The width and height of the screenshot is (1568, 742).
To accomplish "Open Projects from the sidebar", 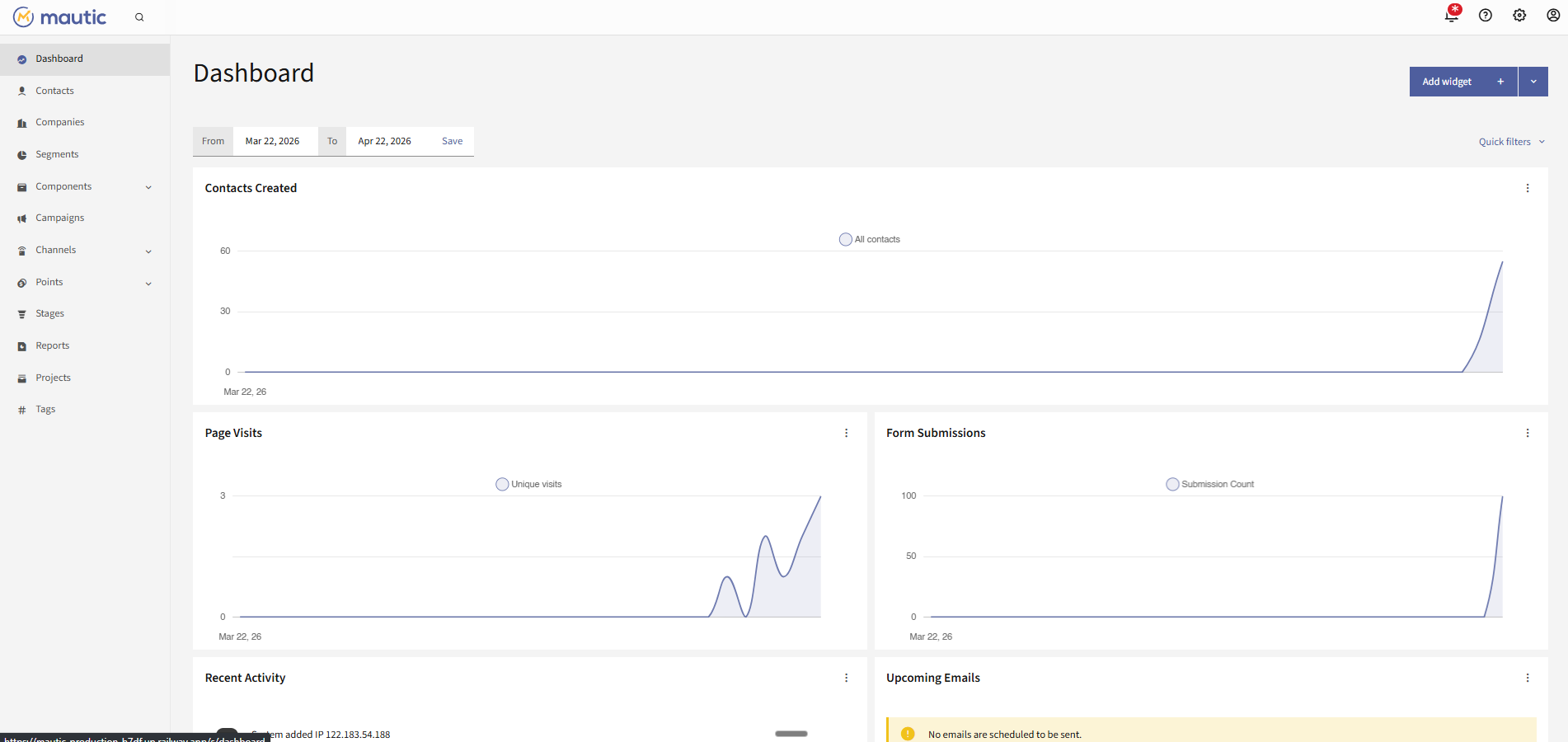I will click(x=54, y=377).
